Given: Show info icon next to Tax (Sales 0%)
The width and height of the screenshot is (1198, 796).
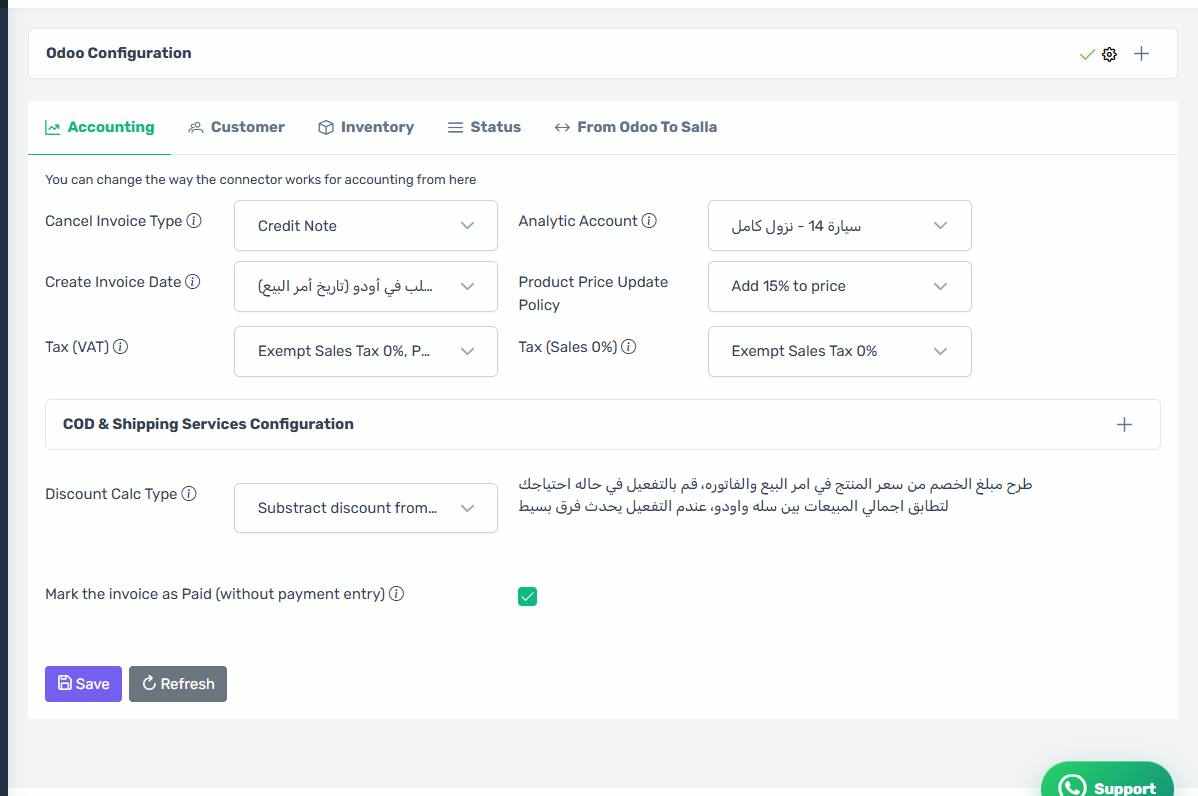Looking at the screenshot, I should 628,347.
